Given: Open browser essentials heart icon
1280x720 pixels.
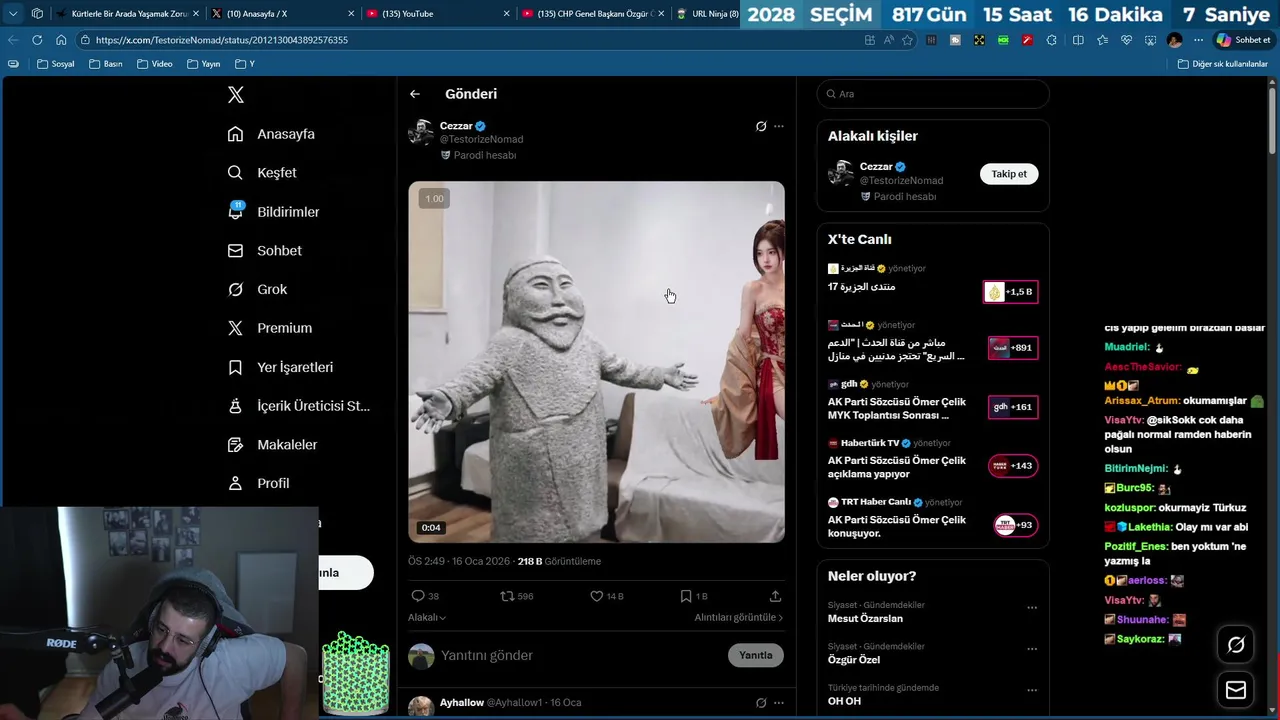Looking at the screenshot, I should click(x=1126, y=40).
